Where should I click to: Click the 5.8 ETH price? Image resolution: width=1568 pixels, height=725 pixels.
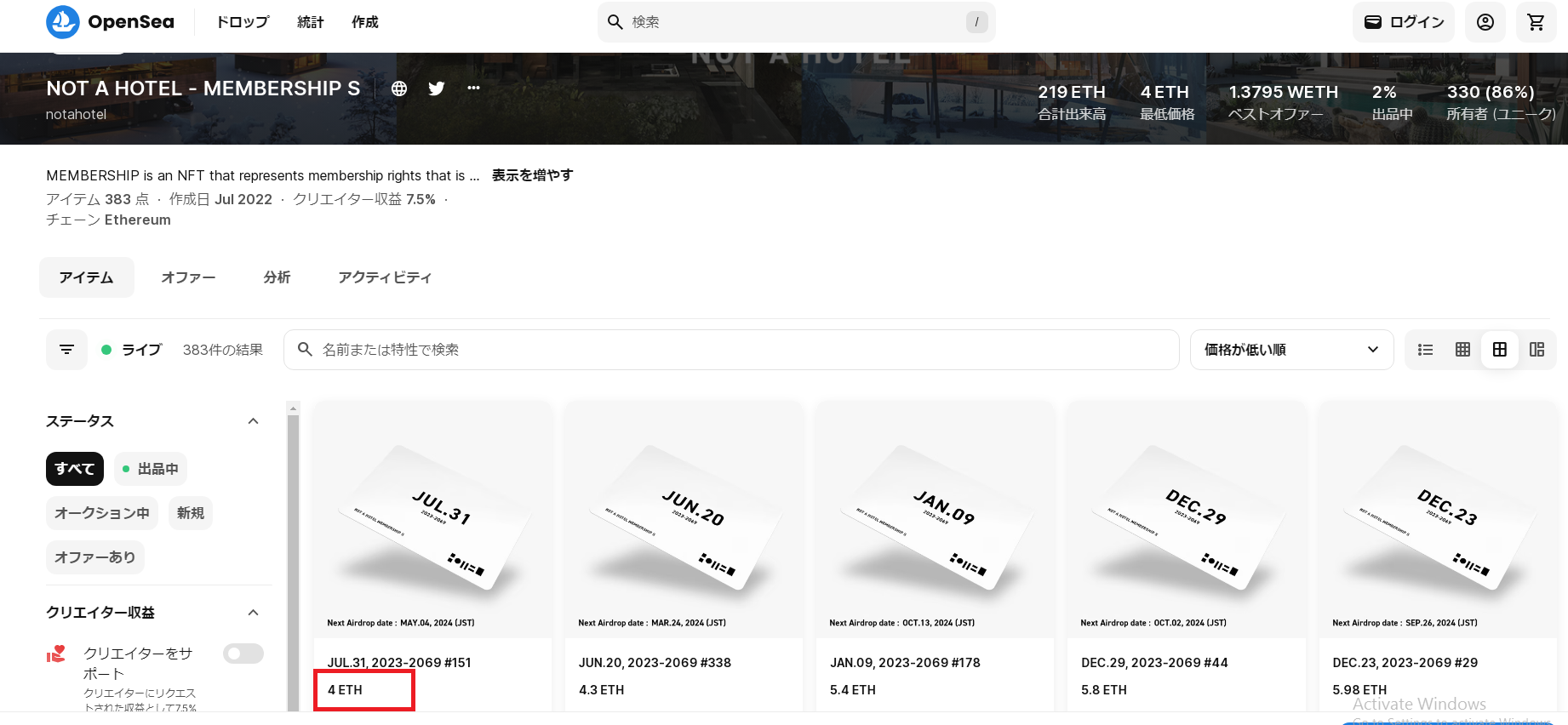[x=1104, y=690]
